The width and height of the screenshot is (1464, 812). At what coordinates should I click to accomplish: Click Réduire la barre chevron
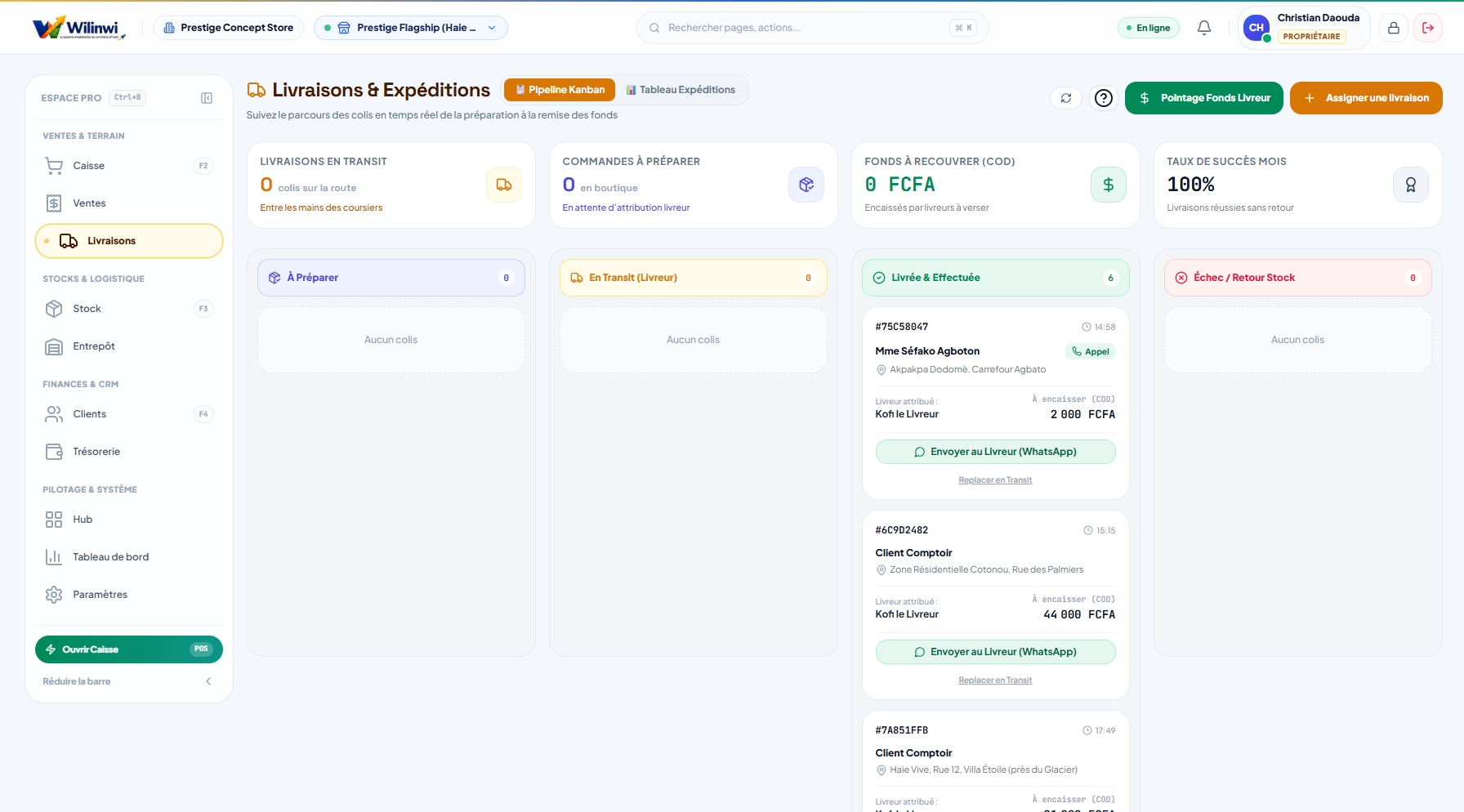click(x=208, y=681)
